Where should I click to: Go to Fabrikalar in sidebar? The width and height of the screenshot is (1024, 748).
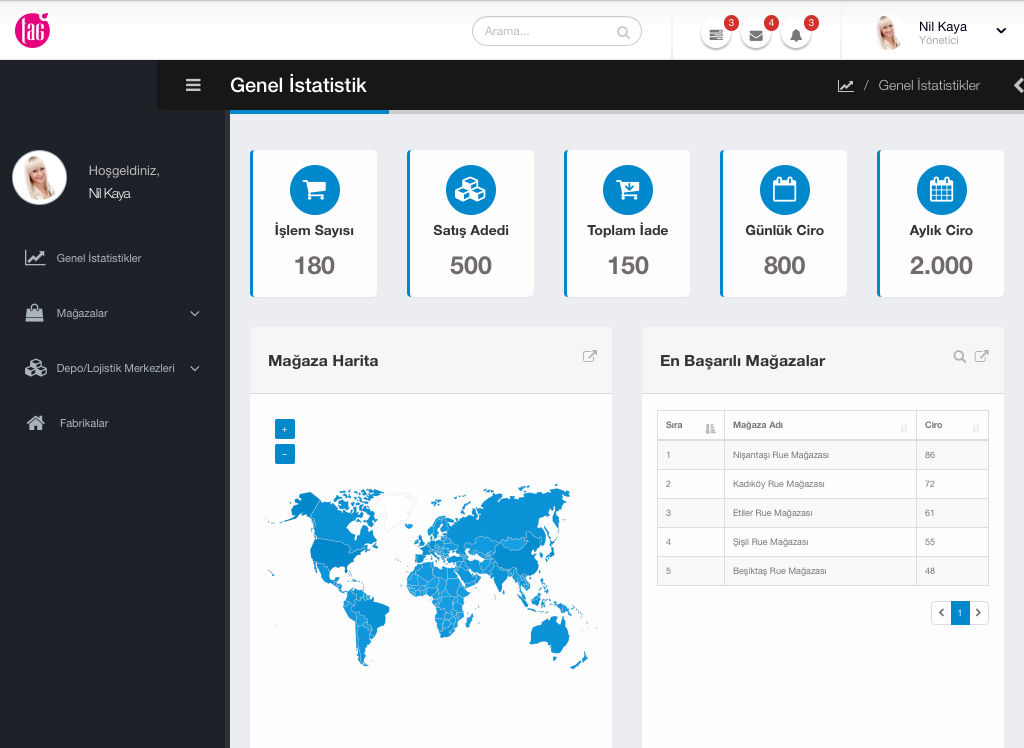[x=83, y=423]
